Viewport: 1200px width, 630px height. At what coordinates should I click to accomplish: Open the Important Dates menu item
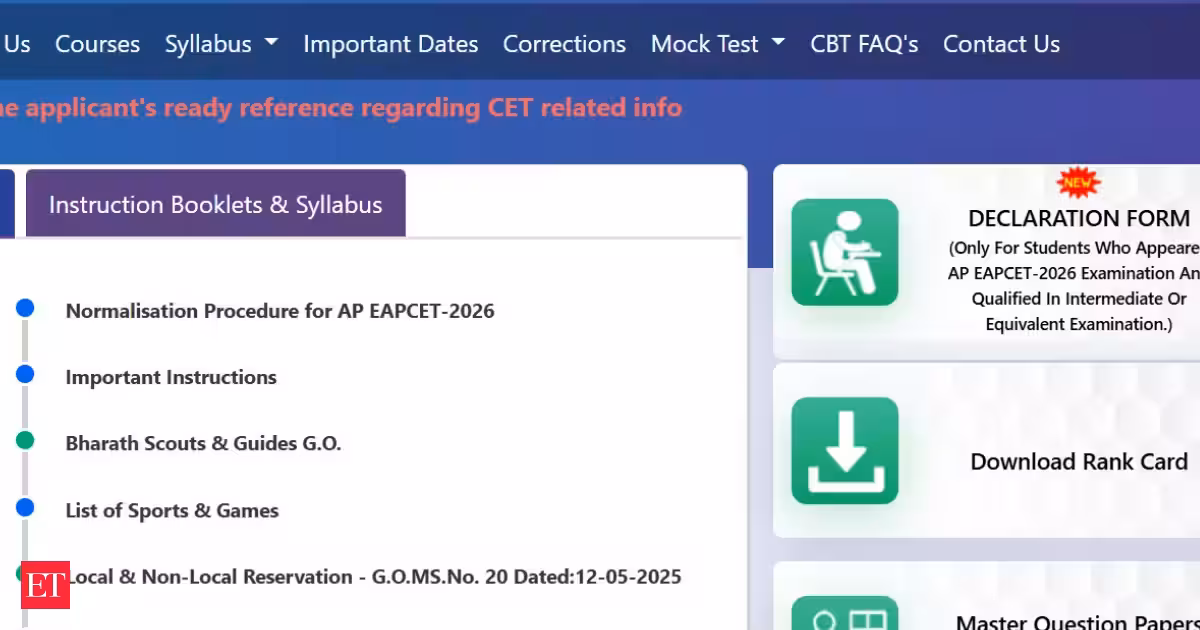(x=390, y=44)
